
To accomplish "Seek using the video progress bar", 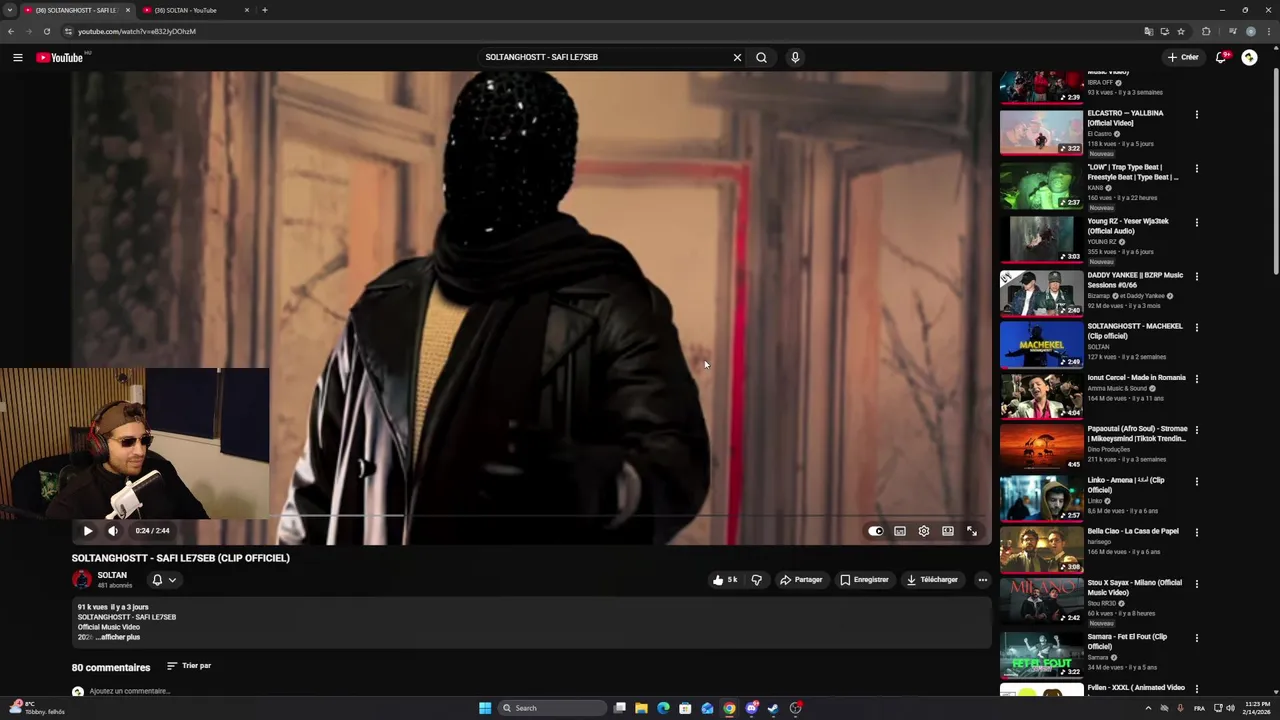I will pos(531,516).
